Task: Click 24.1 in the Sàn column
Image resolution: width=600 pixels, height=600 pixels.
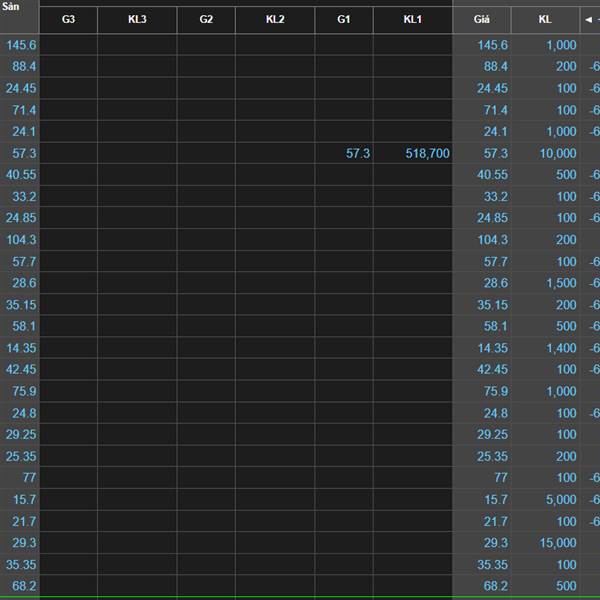Action: pyautogui.click(x=24, y=132)
